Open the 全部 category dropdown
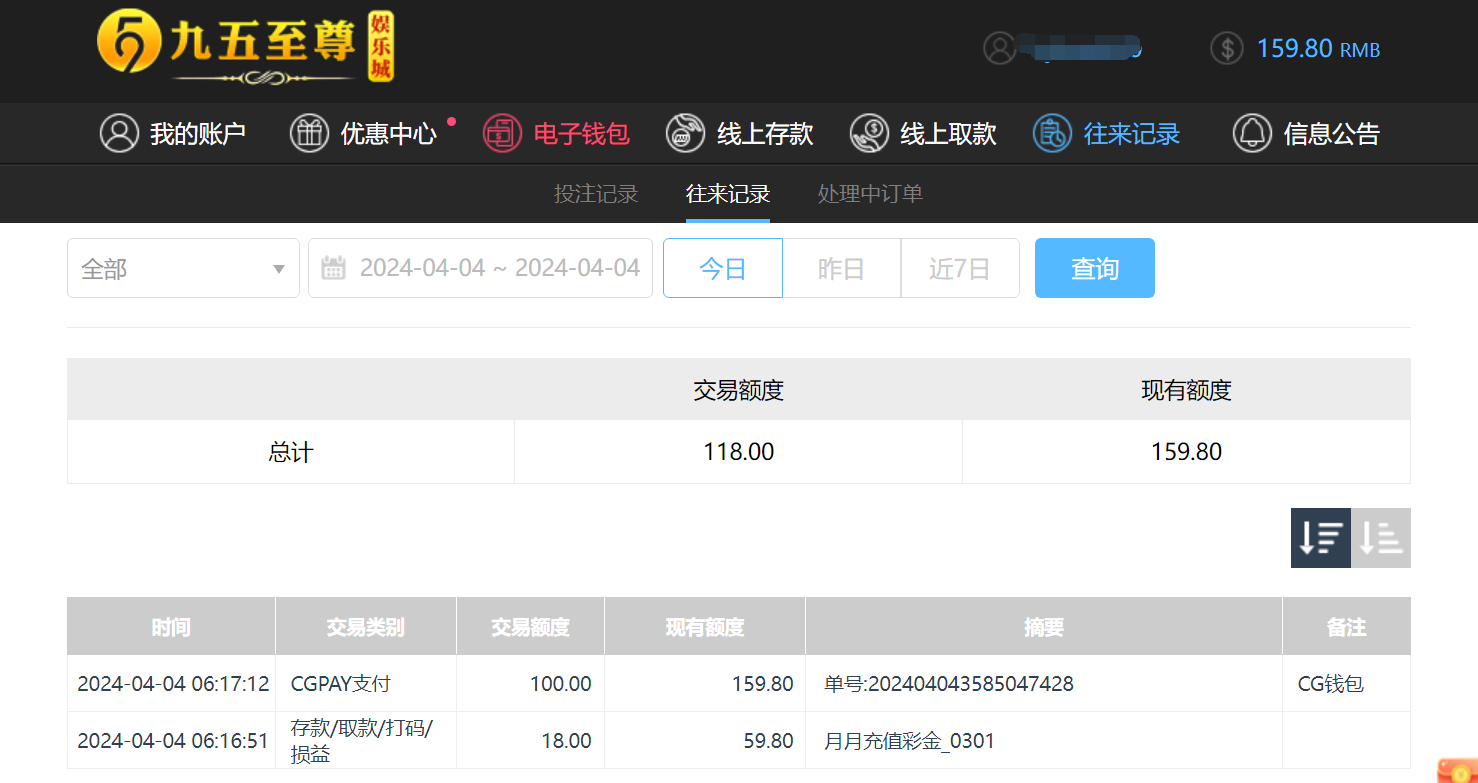Image resolution: width=1478 pixels, height=783 pixels. coord(183,268)
